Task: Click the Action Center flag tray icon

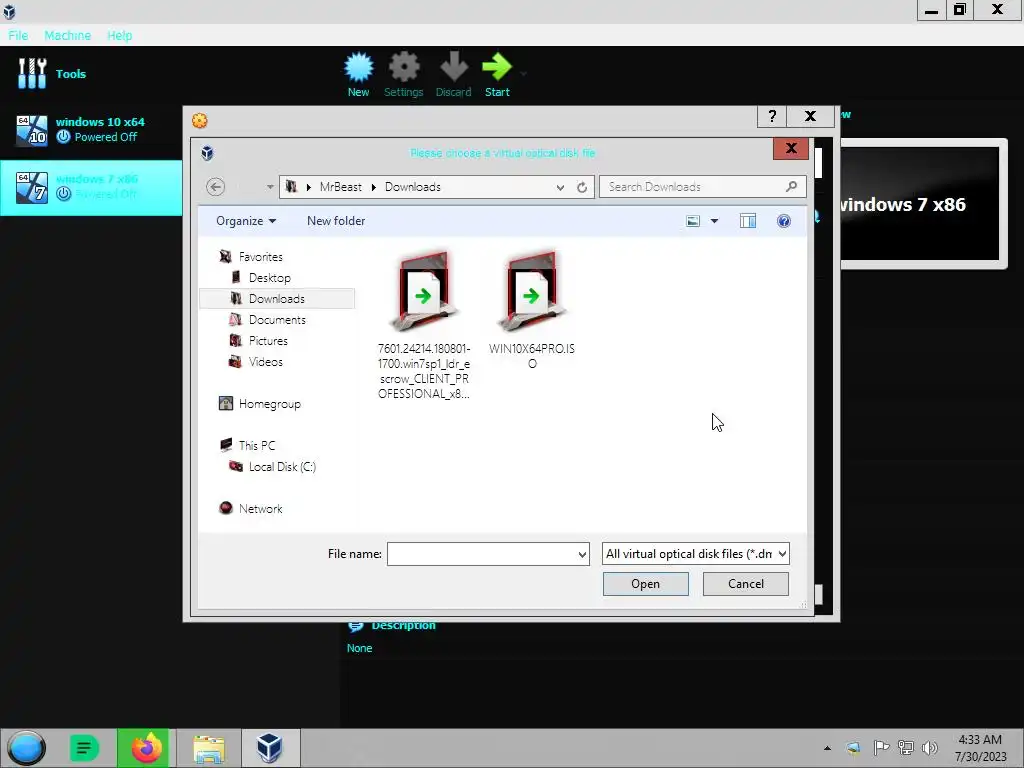Action: pos(881,748)
